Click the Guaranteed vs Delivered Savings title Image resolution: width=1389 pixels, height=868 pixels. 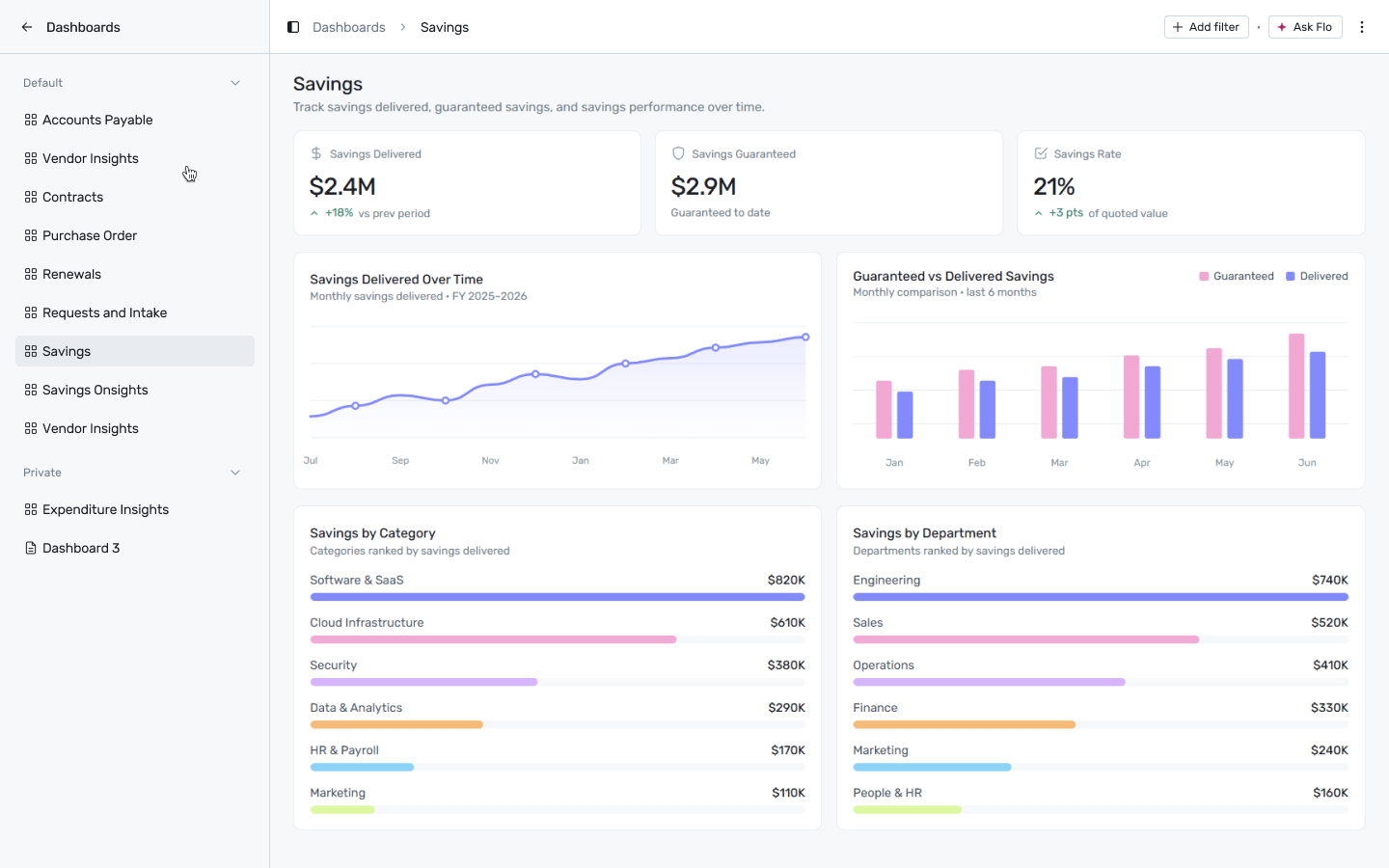click(953, 277)
